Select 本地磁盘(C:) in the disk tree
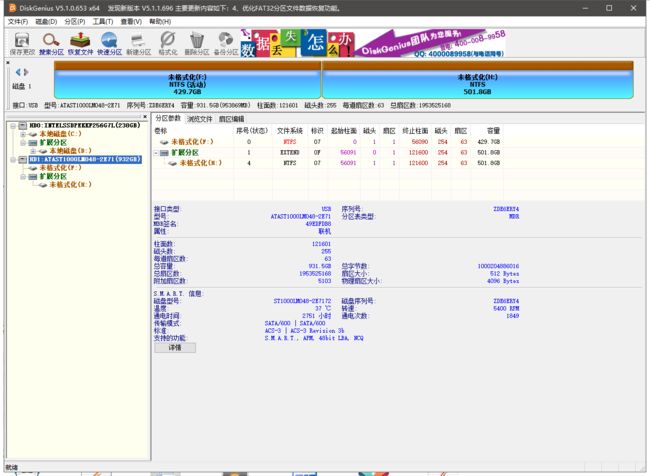 (61, 134)
